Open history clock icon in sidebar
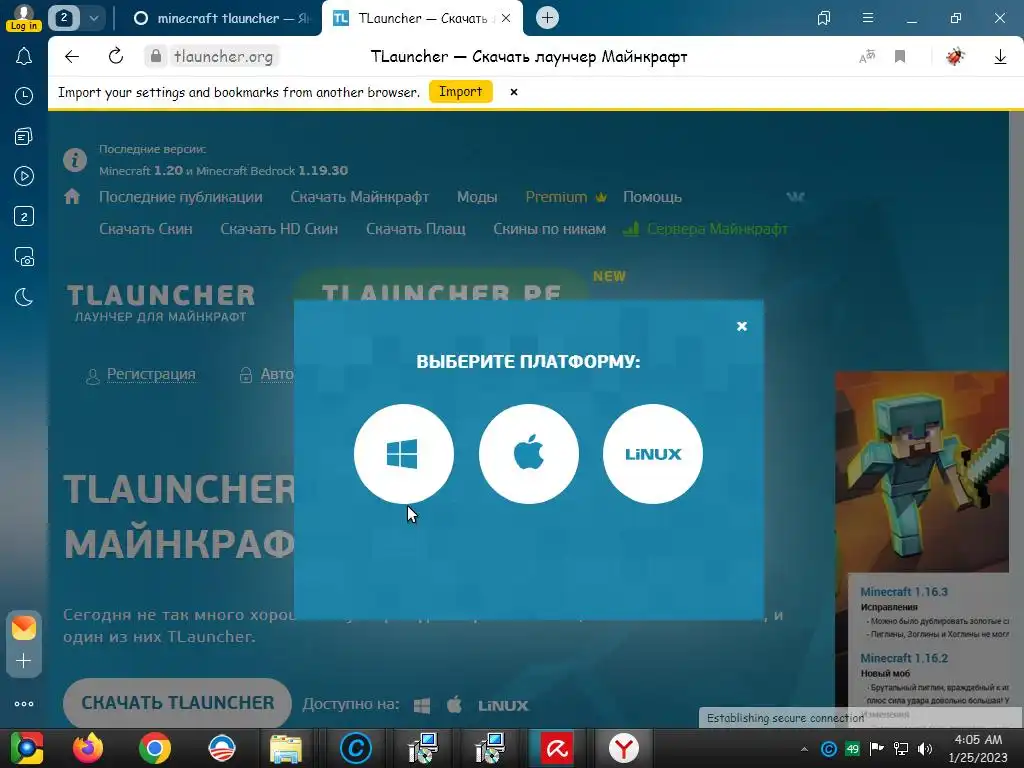1024x768 pixels. click(24, 97)
